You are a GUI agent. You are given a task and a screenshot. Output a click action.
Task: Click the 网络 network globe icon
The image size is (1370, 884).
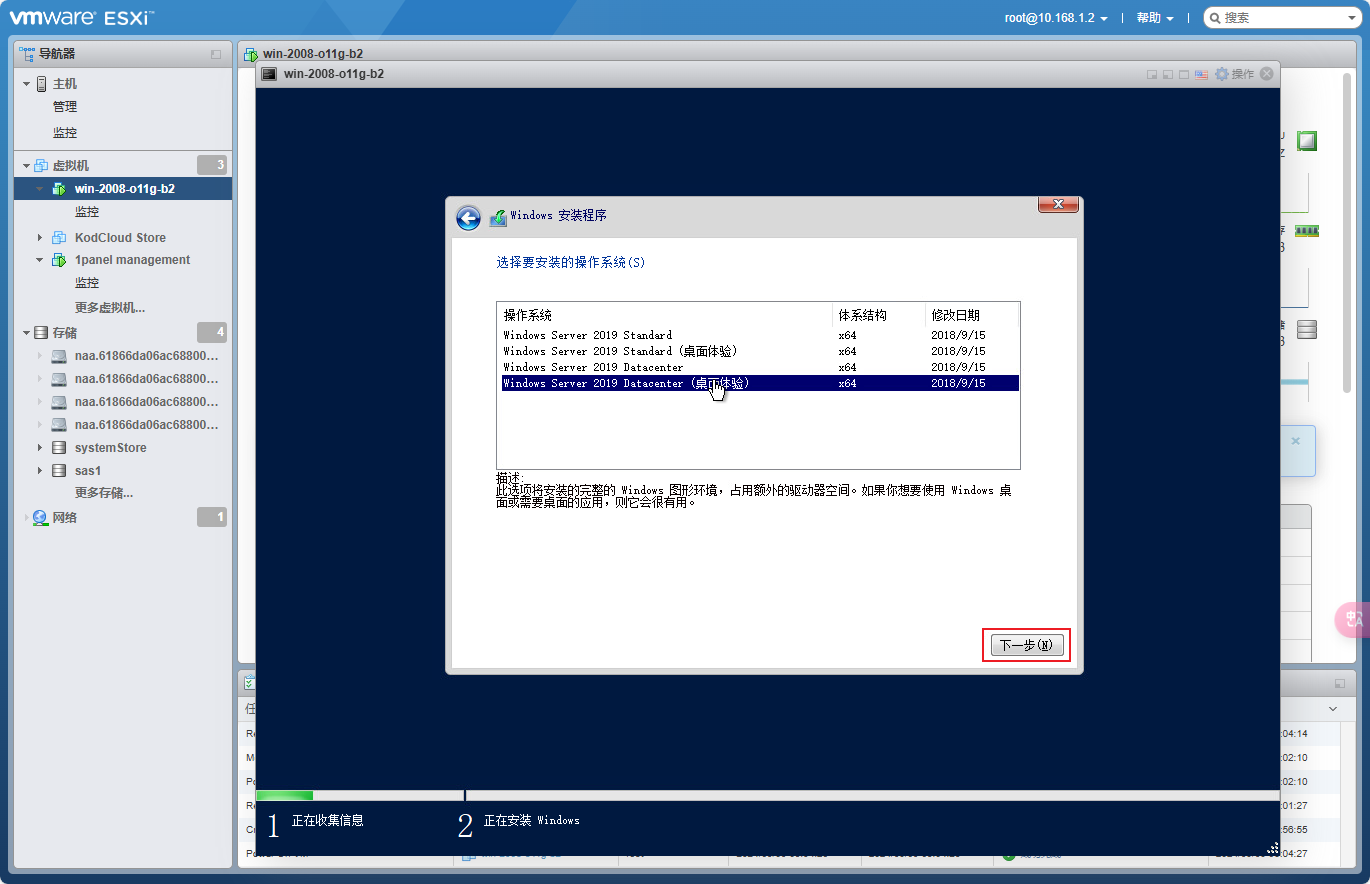pyautogui.click(x=40, y=518)
